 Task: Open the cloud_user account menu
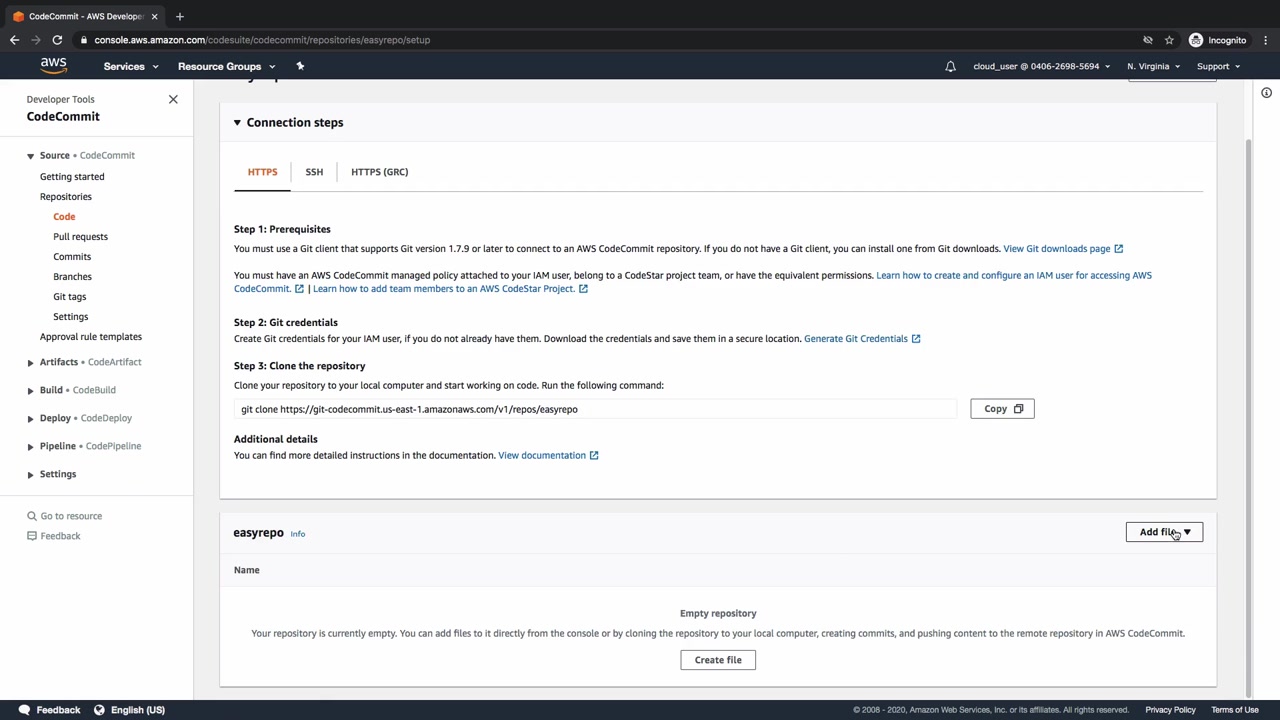tap(1041, 66)
